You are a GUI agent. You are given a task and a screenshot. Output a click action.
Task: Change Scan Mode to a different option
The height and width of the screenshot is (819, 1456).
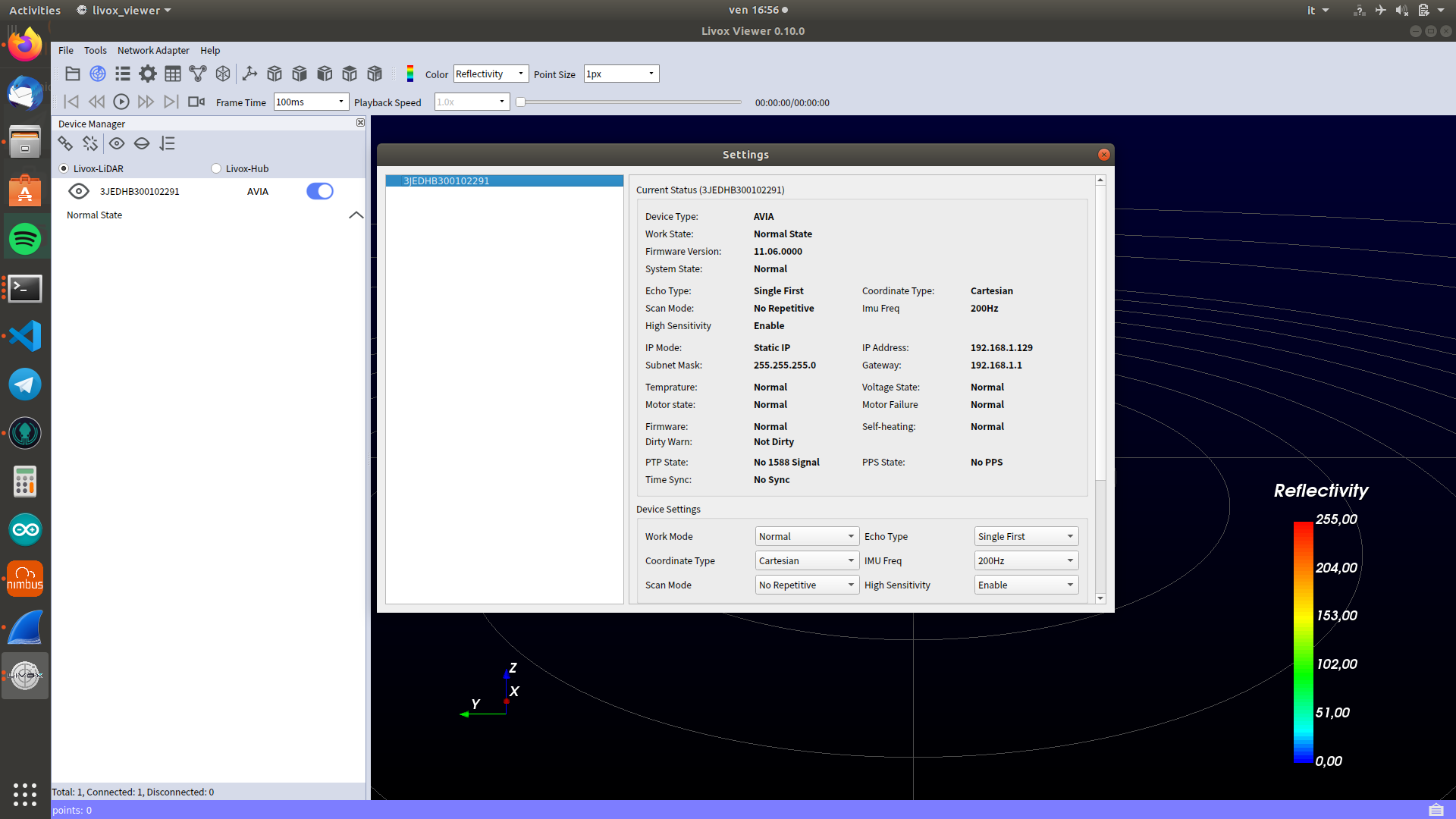[805, 585]
